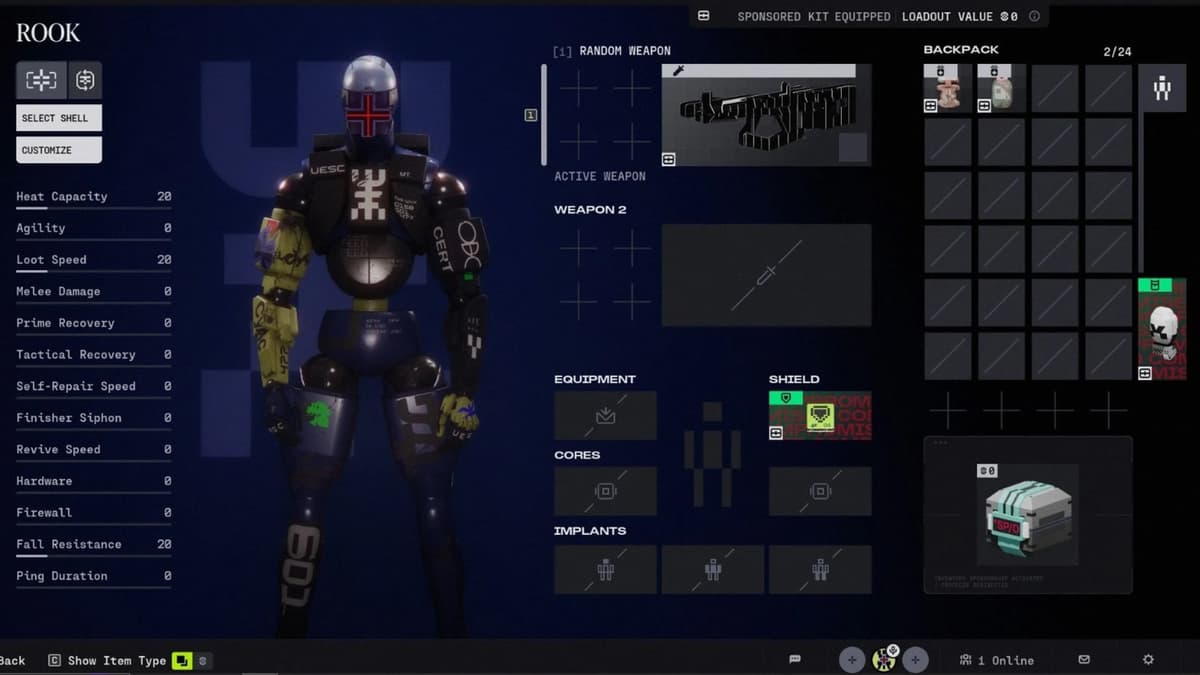This screenshot has height=675, width=1200.
Task: Open the settings gear in the bottom bar
Action: pyautogui.click(x=1148, y=660)
